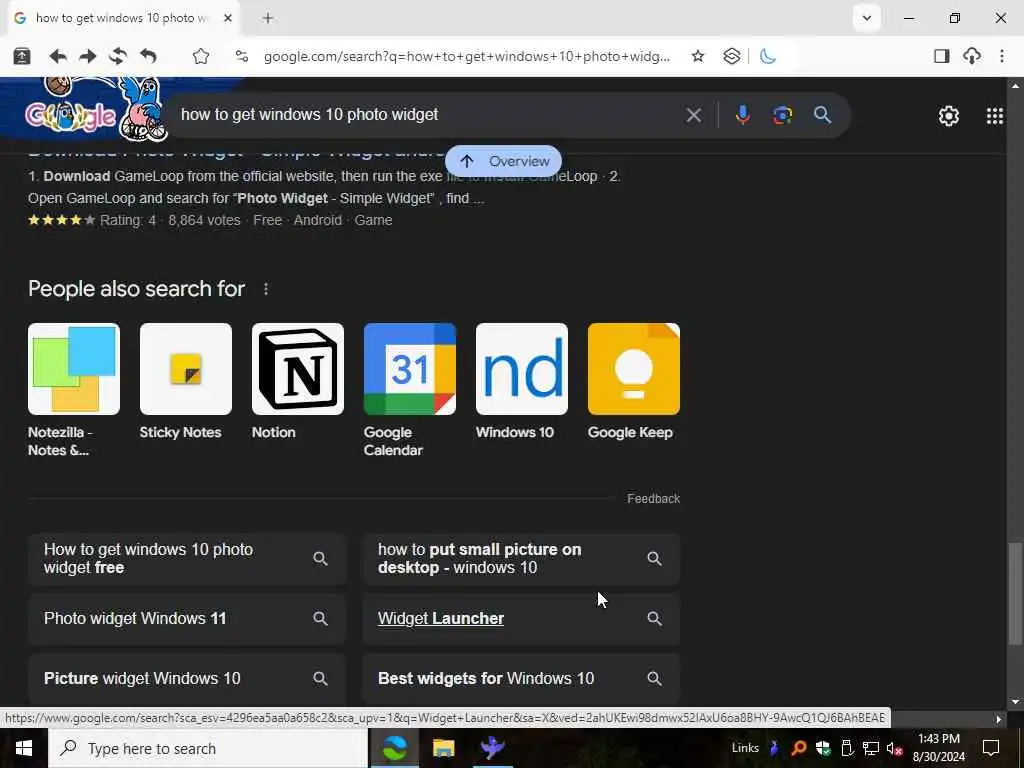Search 'How to get windows 10 photo widget free'
This screenshot has width=1024, height=768.
tap(187, 558)
